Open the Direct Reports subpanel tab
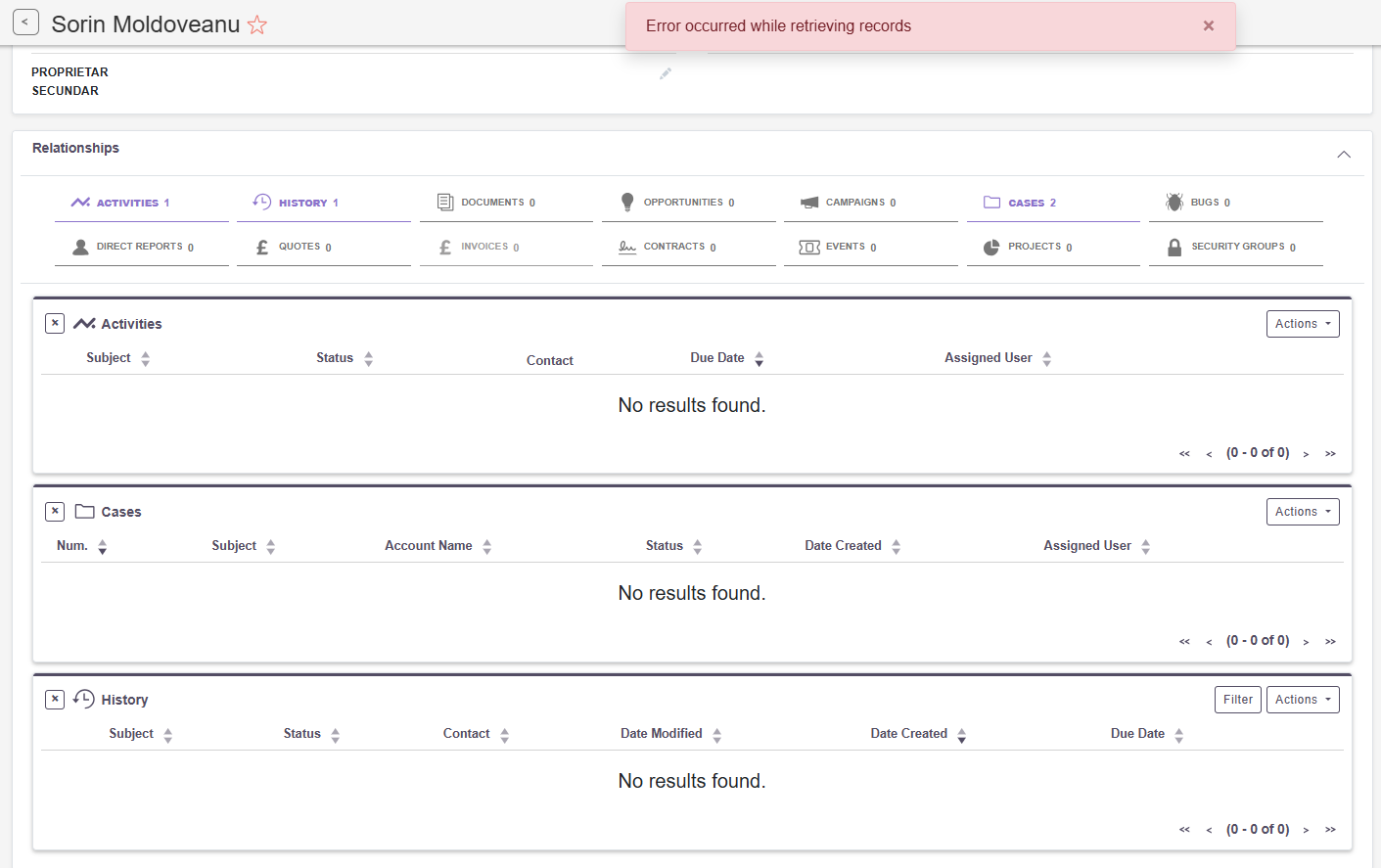Viewport: 1381px width, 868px height. pos(142,247)
